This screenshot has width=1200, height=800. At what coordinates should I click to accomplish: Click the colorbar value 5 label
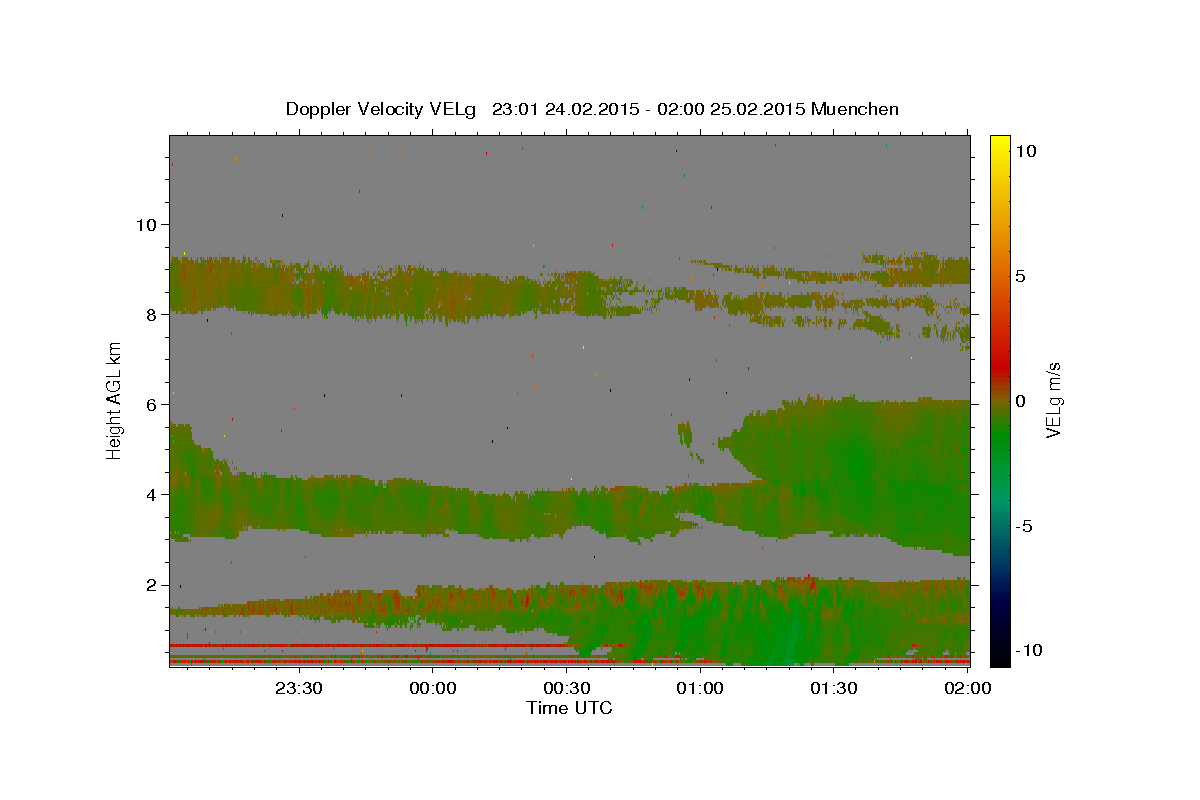pyautogui.click(x=1022, y=275)
